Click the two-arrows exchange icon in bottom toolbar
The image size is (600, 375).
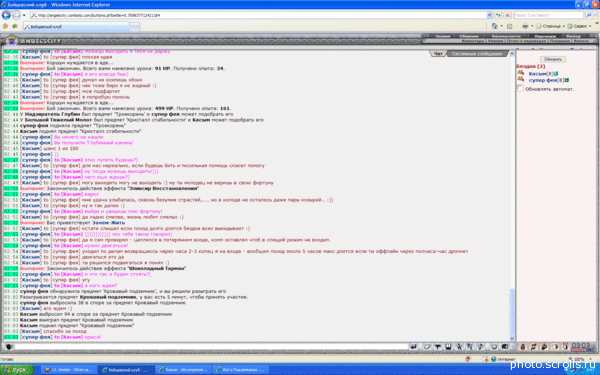tap(533, 347)
